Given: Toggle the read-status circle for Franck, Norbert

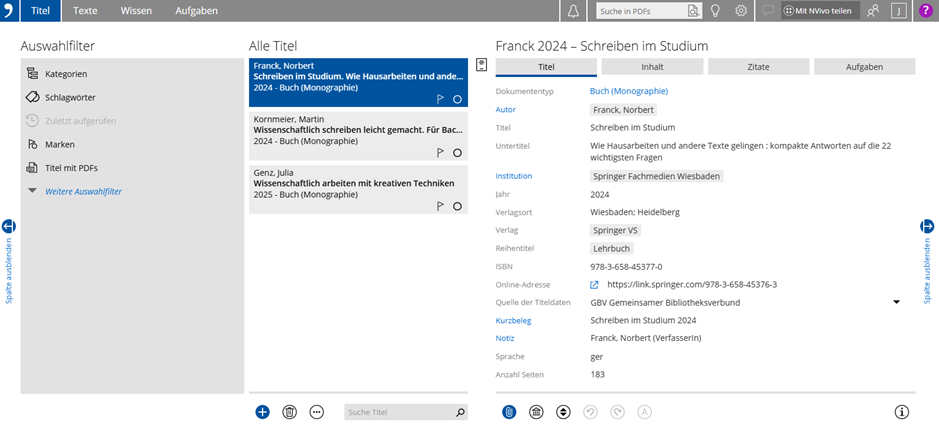Looking at the screenshot, I should (x=457, y=99).
